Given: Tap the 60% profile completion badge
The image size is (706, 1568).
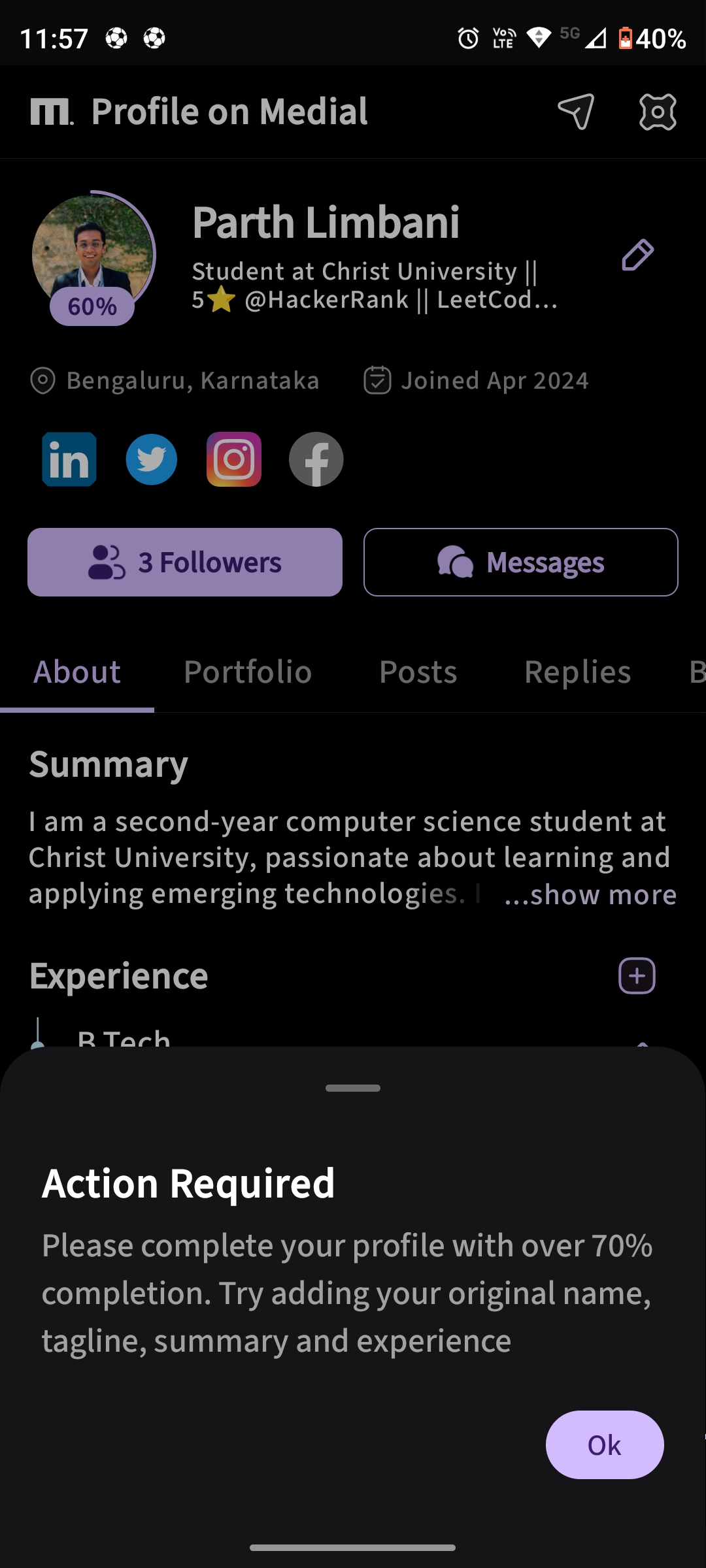Looking at the screenshot, I should pos(92,306).
